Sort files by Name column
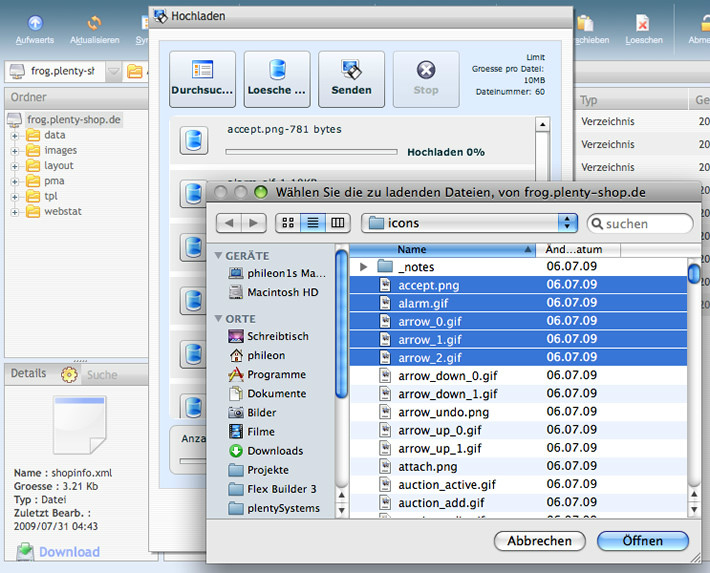710x573 pixels. [442, 250]
